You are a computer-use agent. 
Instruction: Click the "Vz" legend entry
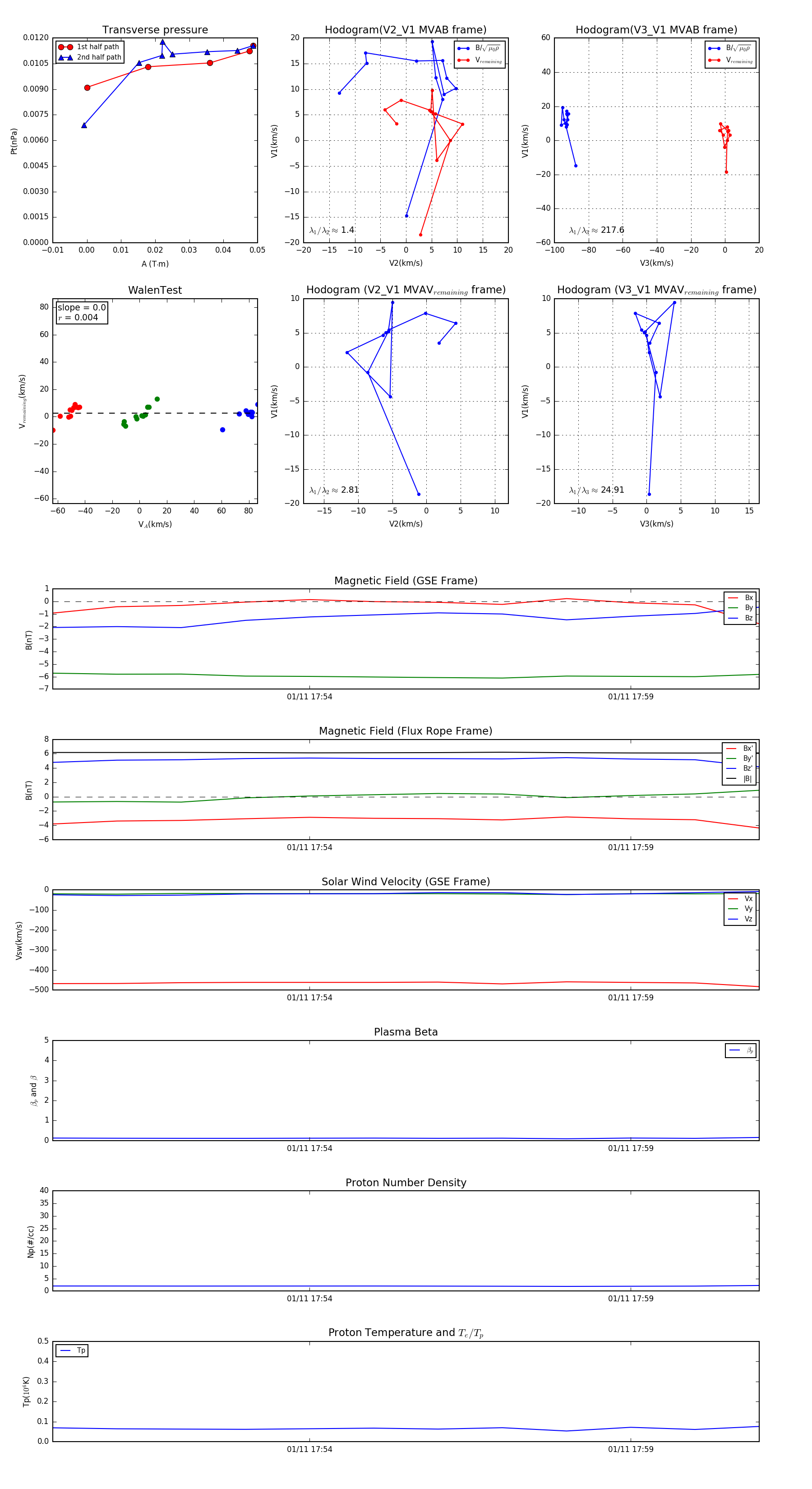point(740,920)
